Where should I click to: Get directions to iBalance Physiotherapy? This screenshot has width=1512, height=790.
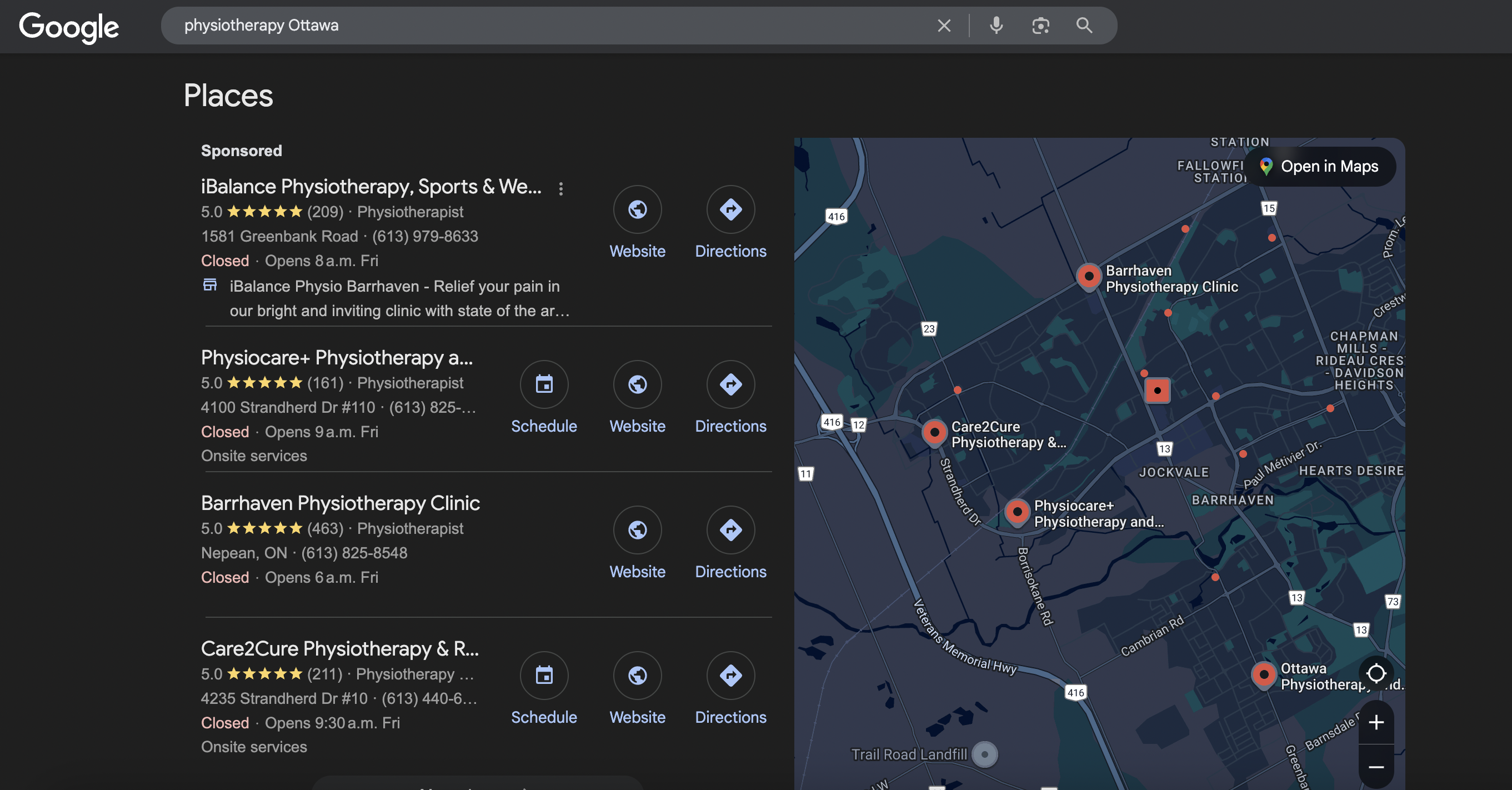(730, 209)
